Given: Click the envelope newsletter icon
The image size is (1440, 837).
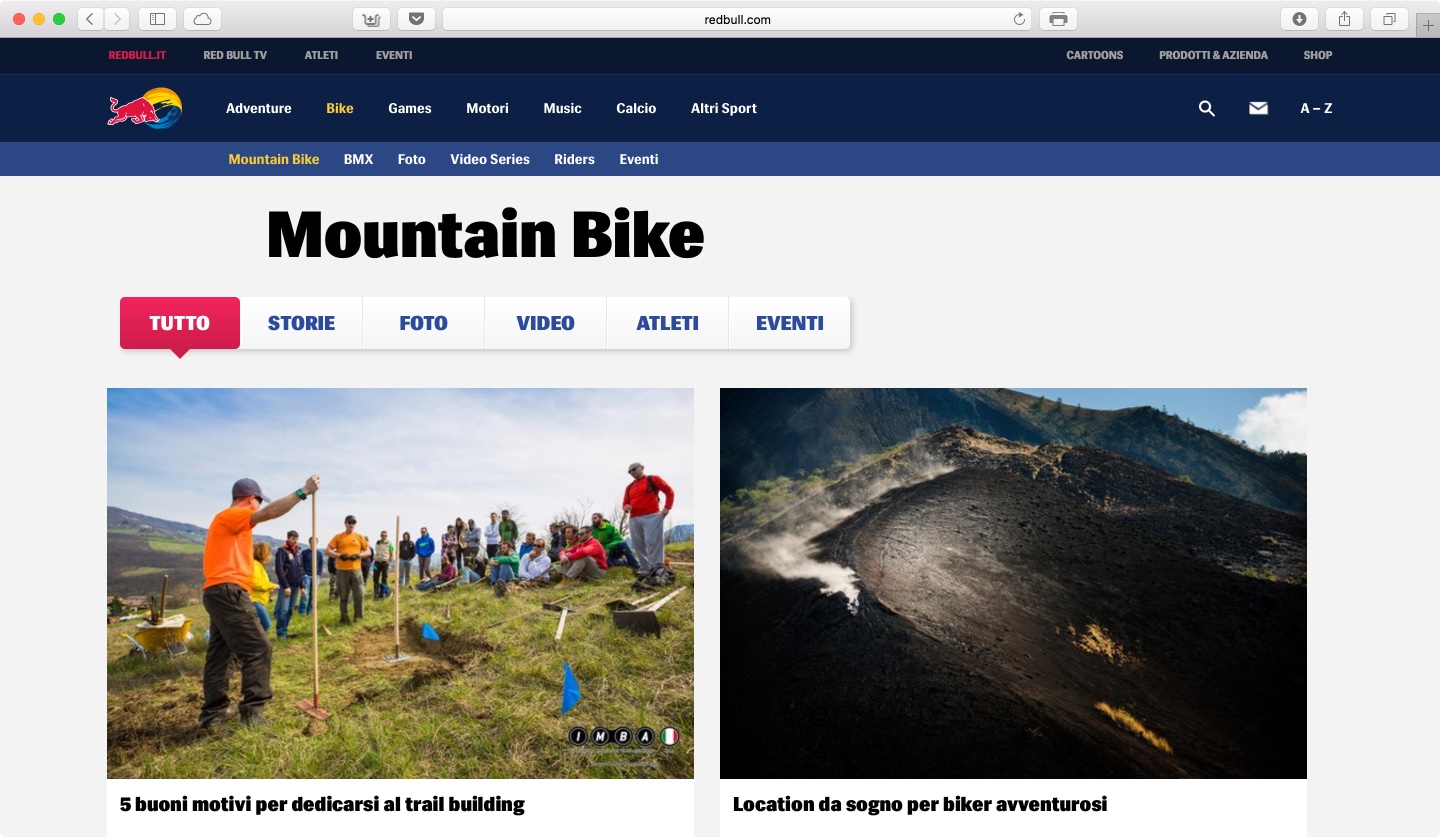Looking at the screenshot, I should (1258, 108).
